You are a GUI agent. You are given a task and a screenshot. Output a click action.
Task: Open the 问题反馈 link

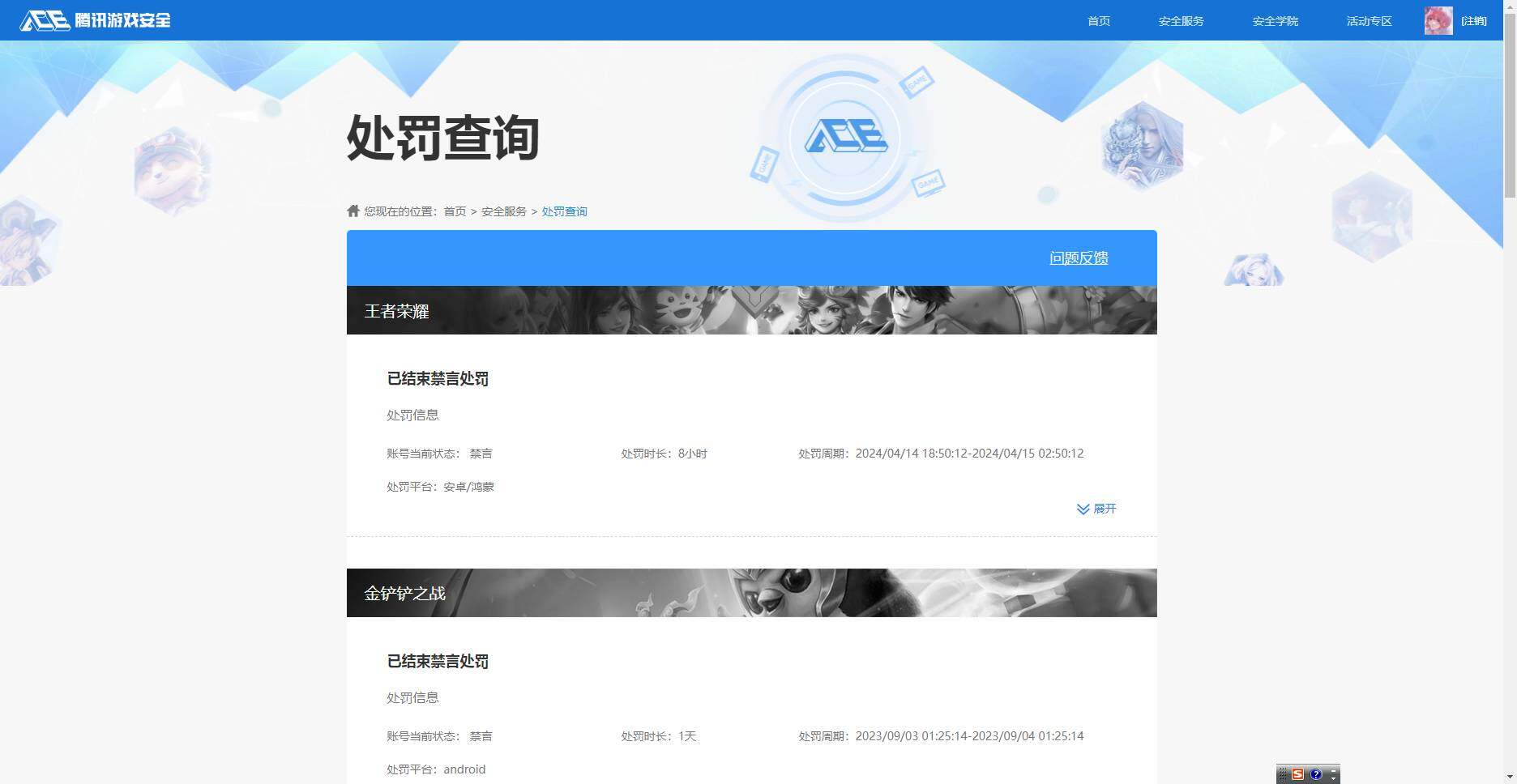(x=1079, y=258)
